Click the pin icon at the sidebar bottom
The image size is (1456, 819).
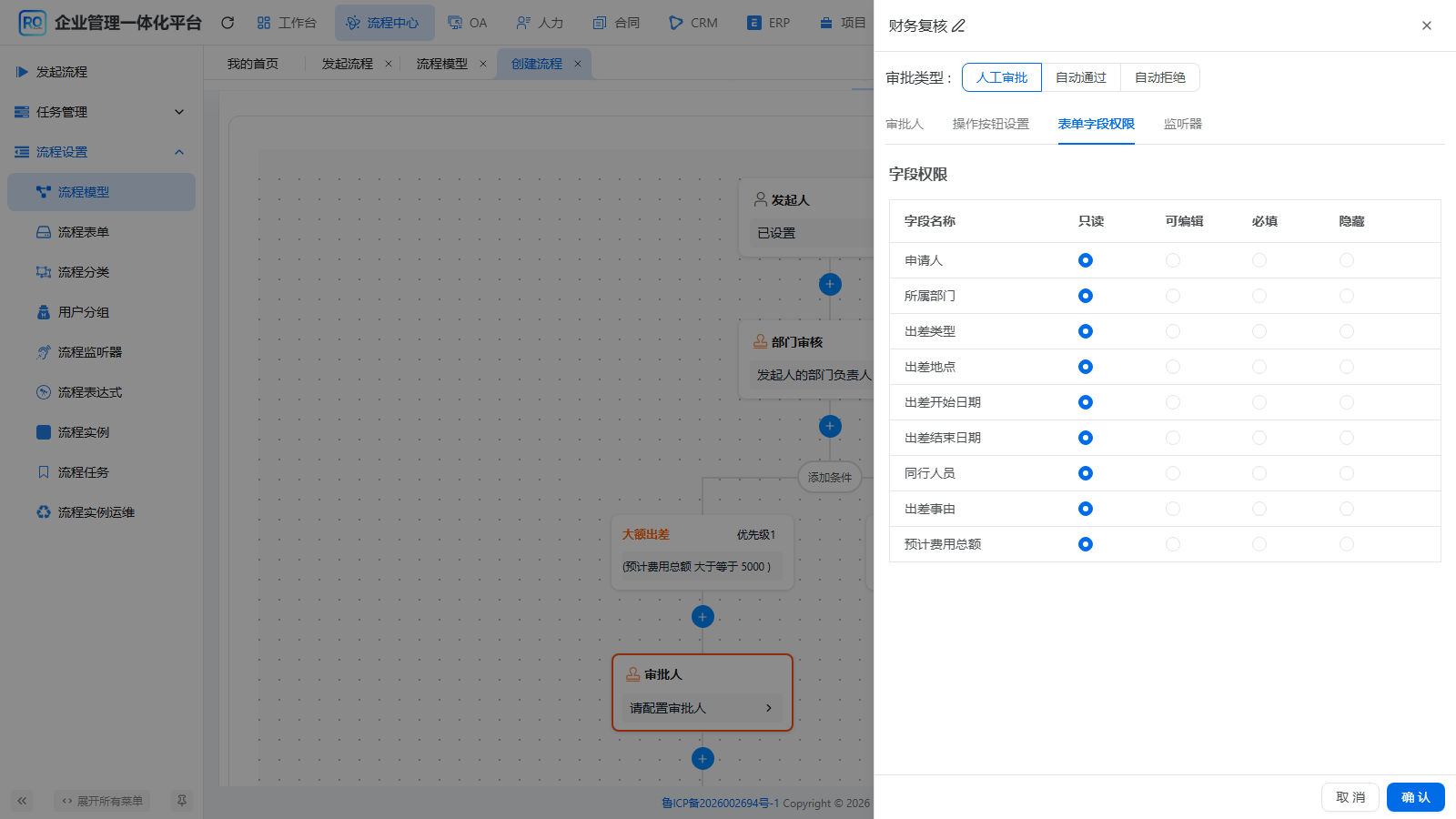[x=182, y=801]
